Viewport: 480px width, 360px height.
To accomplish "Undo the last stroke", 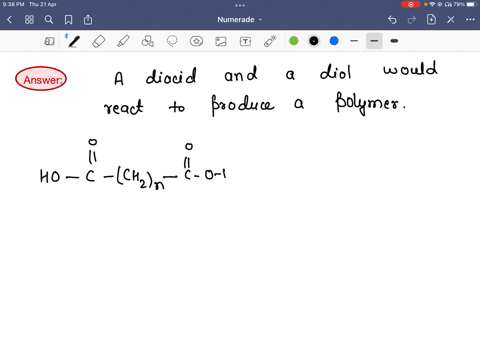I will [x=392, y=20].
